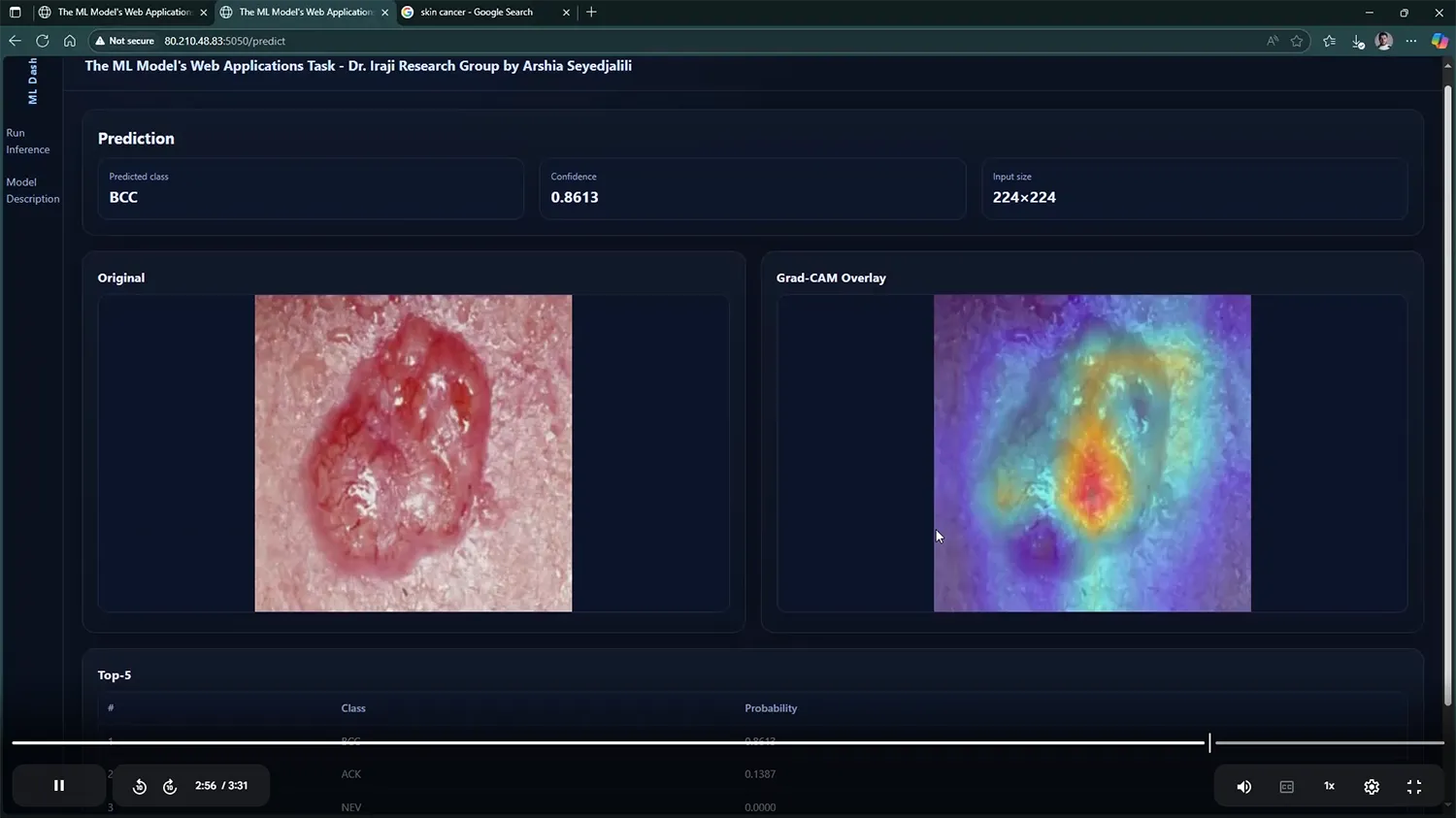
Task: Open the browser home page
Action: pyautogui.click(x=70, y=41)
